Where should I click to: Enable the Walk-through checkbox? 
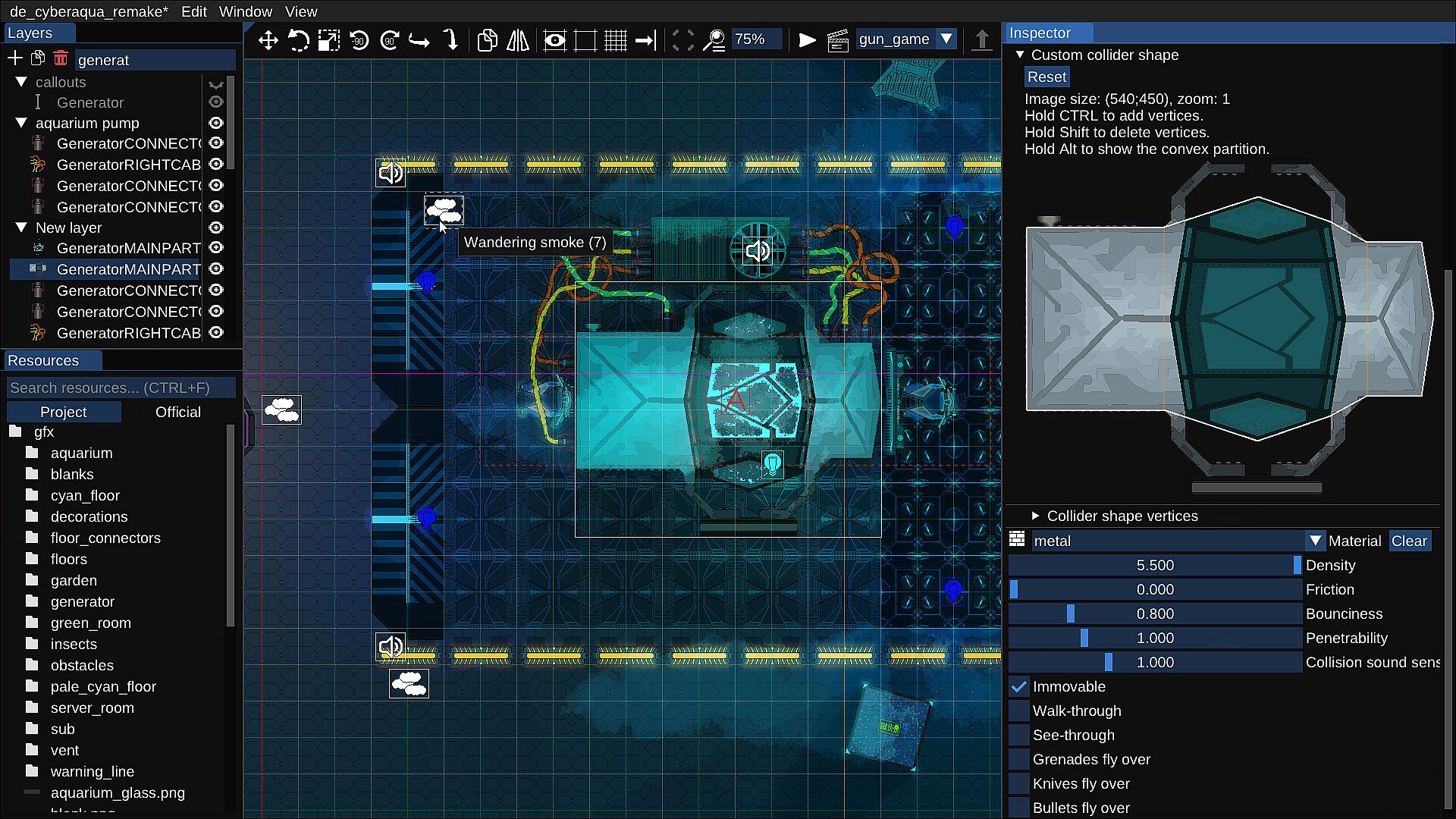pos(1019,711)
